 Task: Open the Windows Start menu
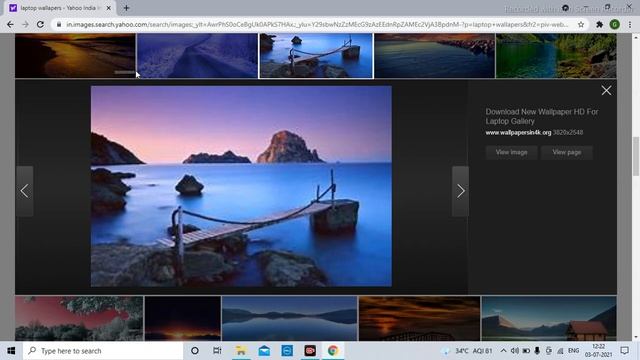(11, 351)
